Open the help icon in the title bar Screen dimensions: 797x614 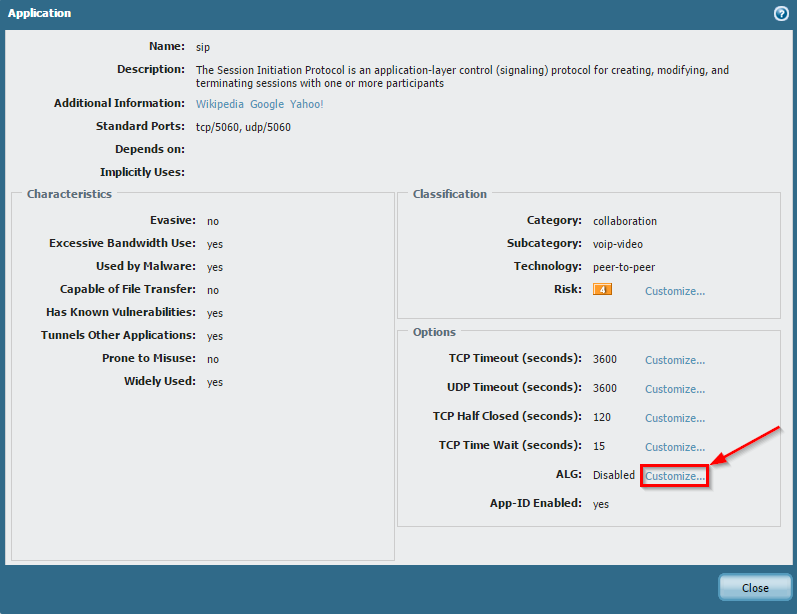781,14
